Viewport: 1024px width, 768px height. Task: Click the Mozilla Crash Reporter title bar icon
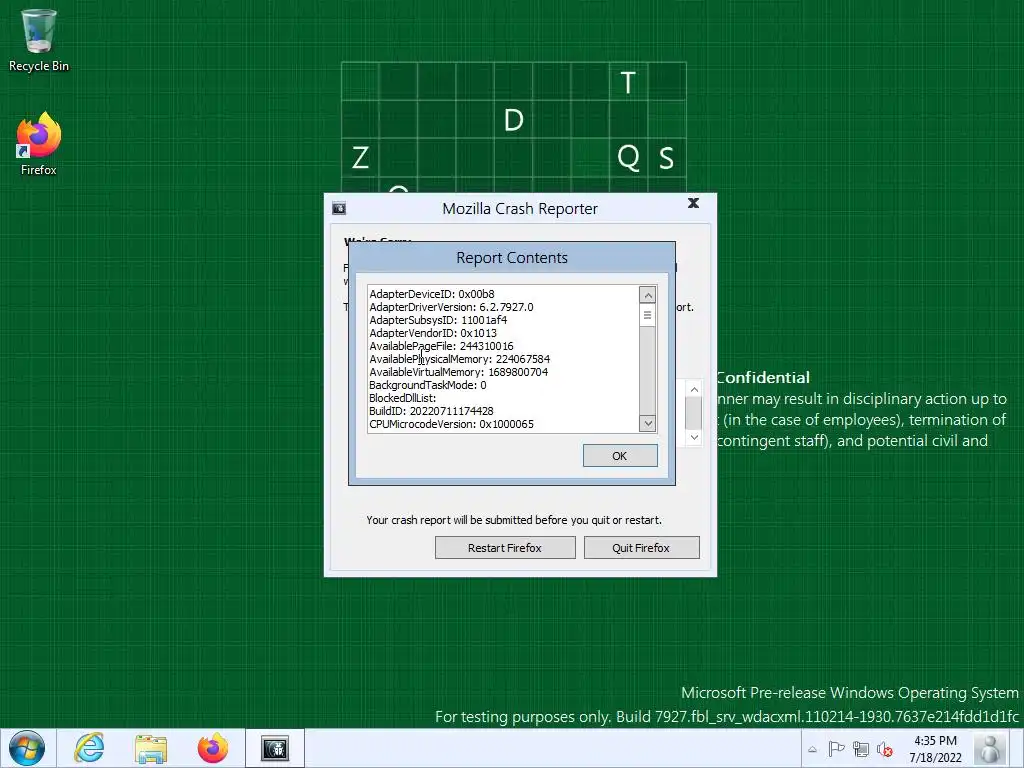[x=339, y=208]
